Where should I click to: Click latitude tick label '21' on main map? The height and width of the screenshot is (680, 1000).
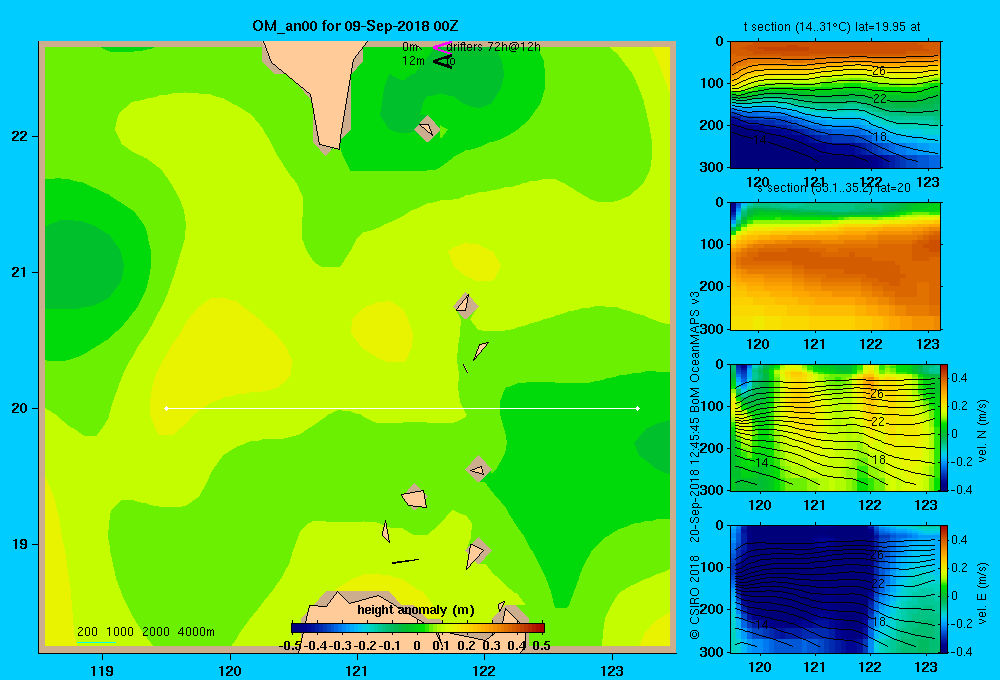point(20,272)
